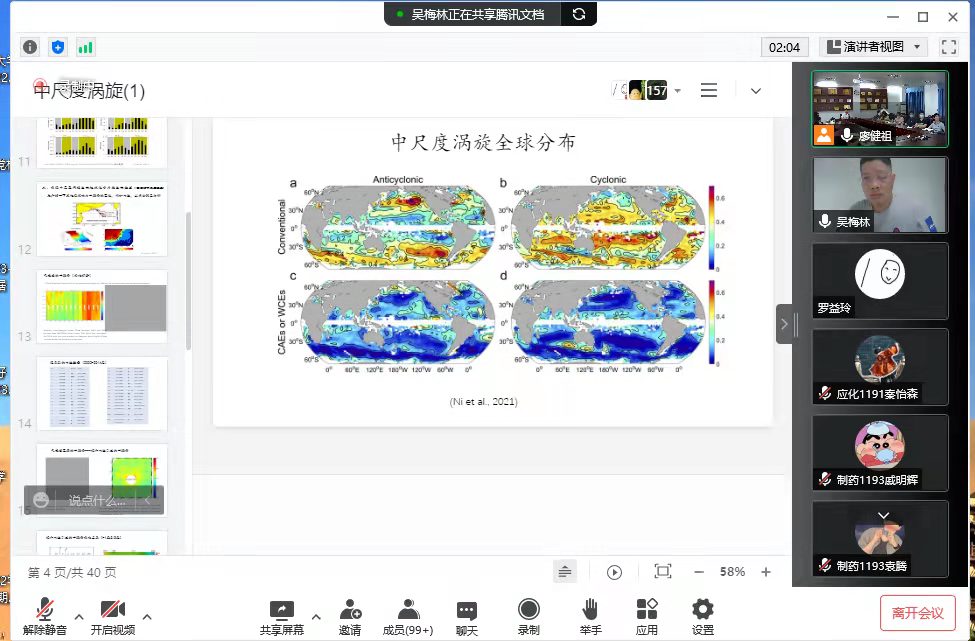Open the document hamburger menu

tap(709, 90)
